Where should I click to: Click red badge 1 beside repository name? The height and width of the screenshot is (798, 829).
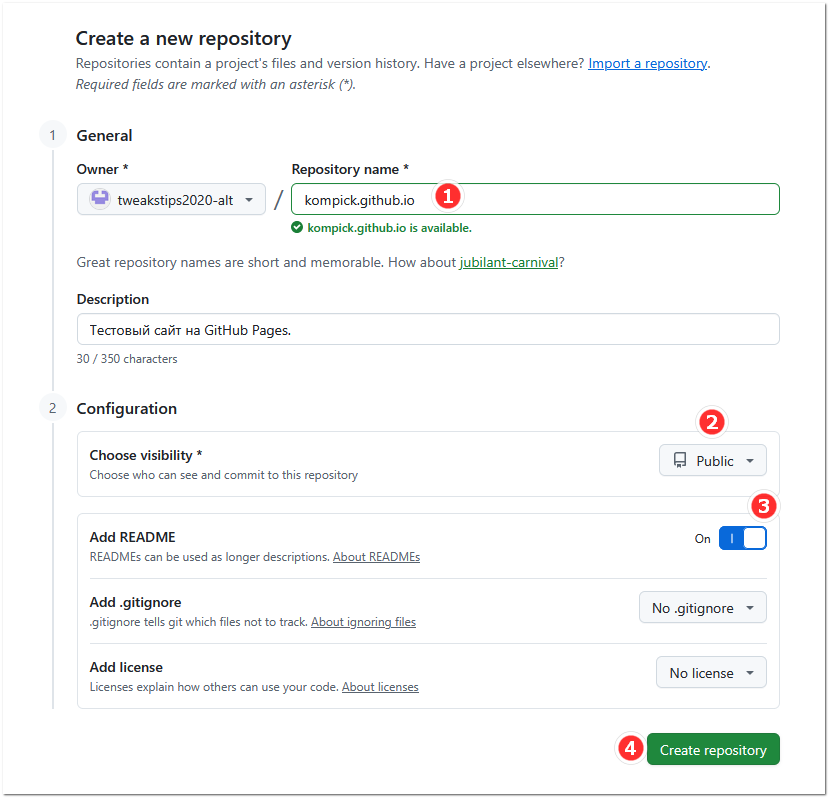(x=447, y=196)
